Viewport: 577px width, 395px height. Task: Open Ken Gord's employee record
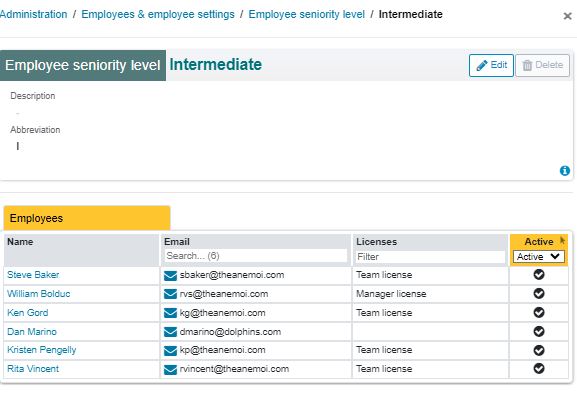[28, 313]
